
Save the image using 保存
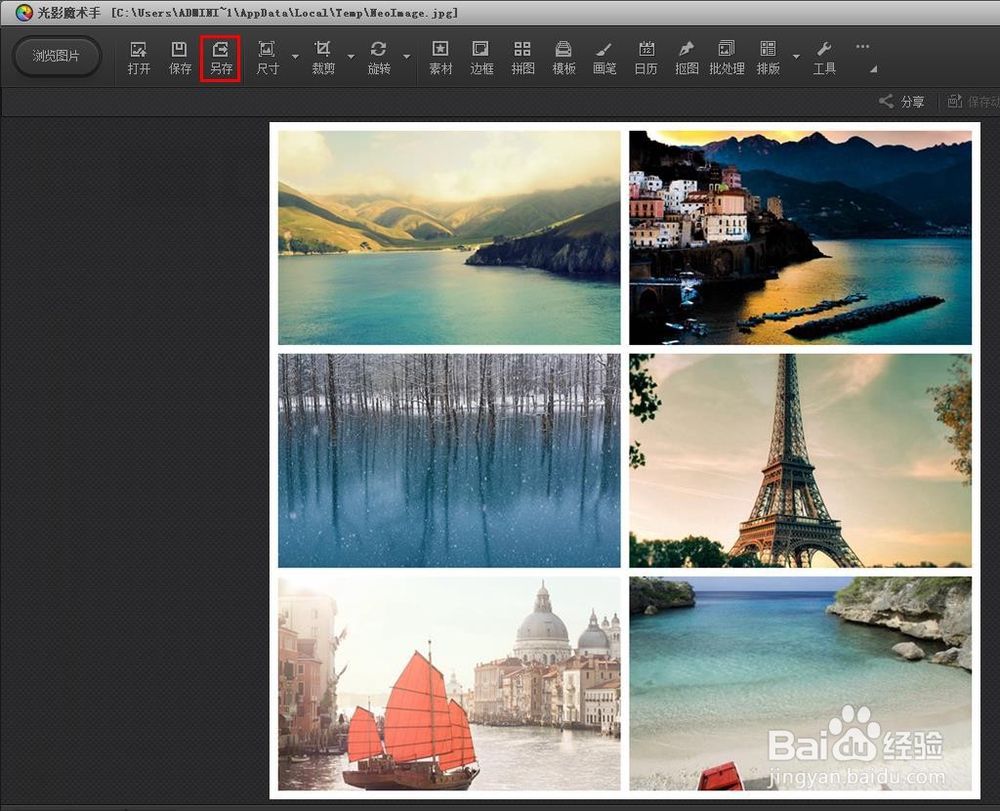180,58
